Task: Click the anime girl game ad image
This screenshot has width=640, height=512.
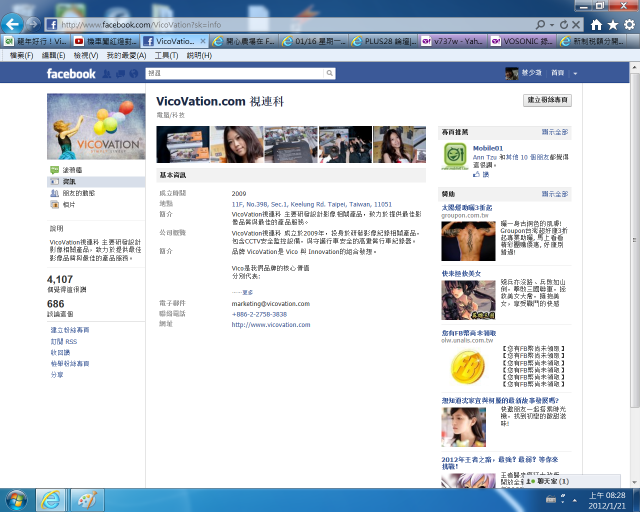Action: (x=468, y=300)
